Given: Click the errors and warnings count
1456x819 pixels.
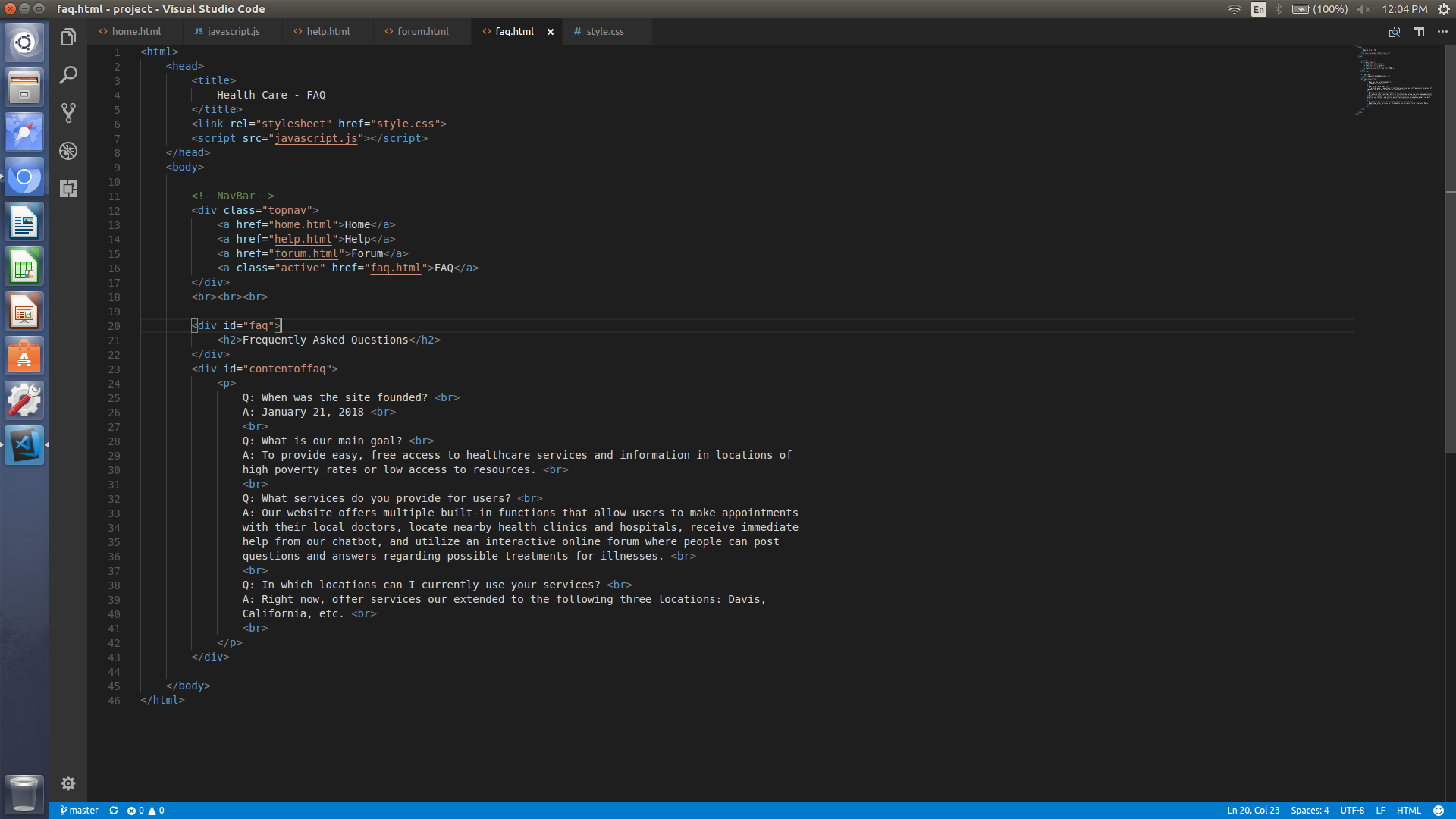Looking at the screenshot, I should [x=146, y=811].
